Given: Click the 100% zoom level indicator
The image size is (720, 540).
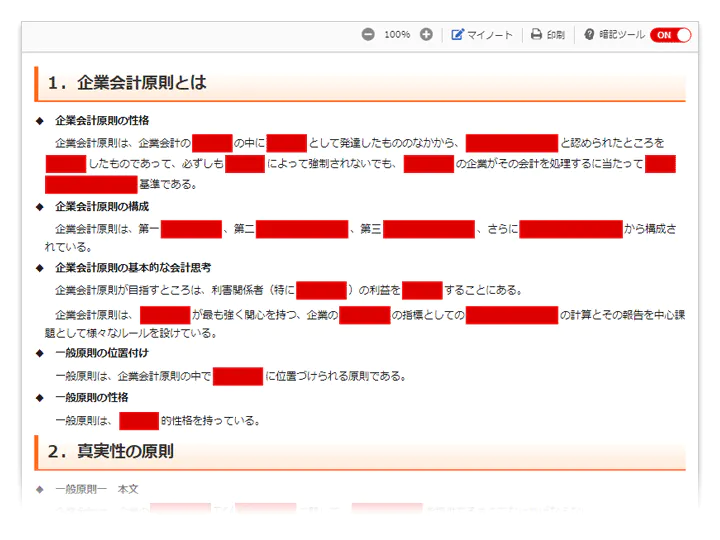Looking at the screenshot, I should click(397, 35).
